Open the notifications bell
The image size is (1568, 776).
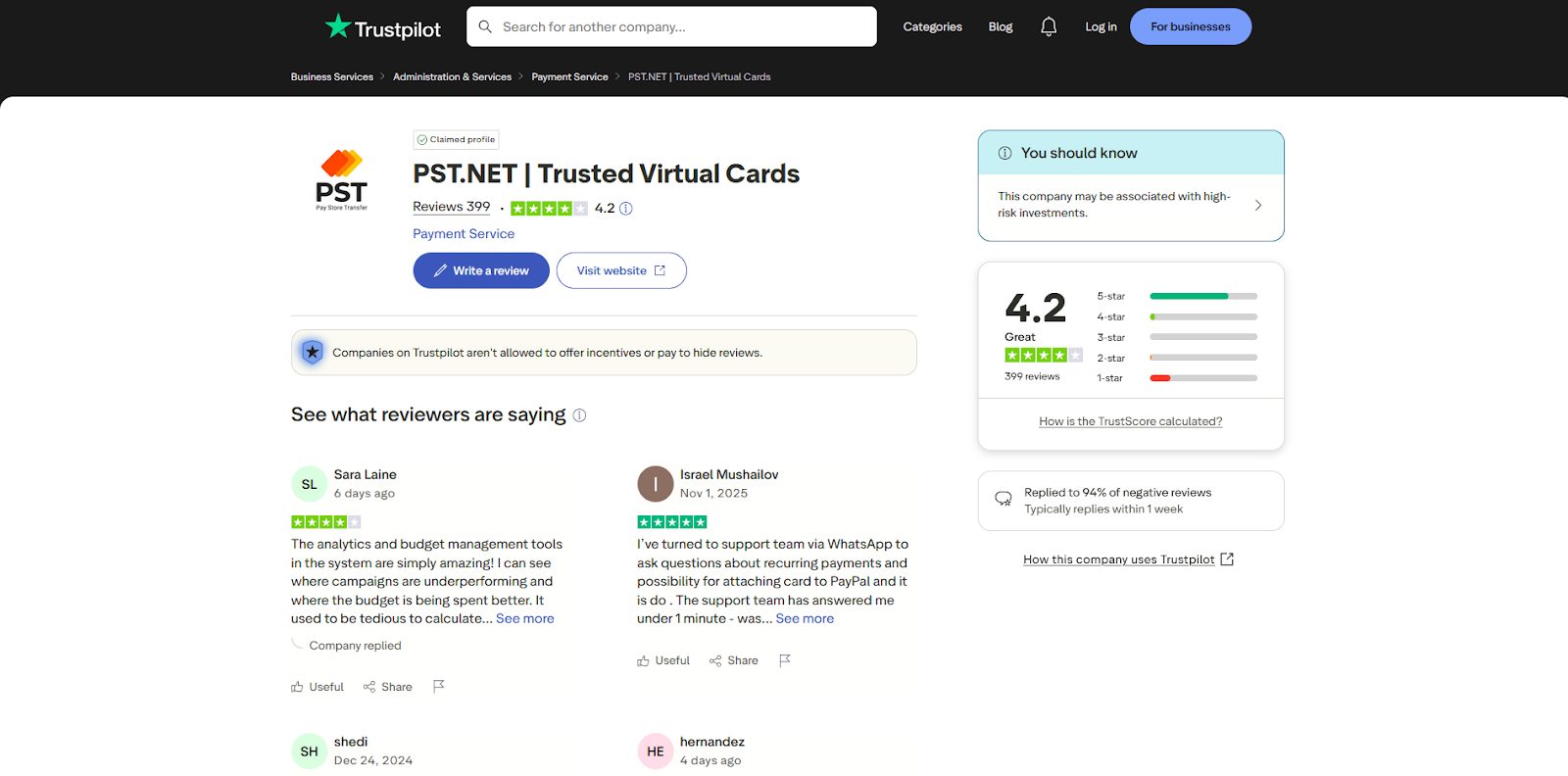1048,26
